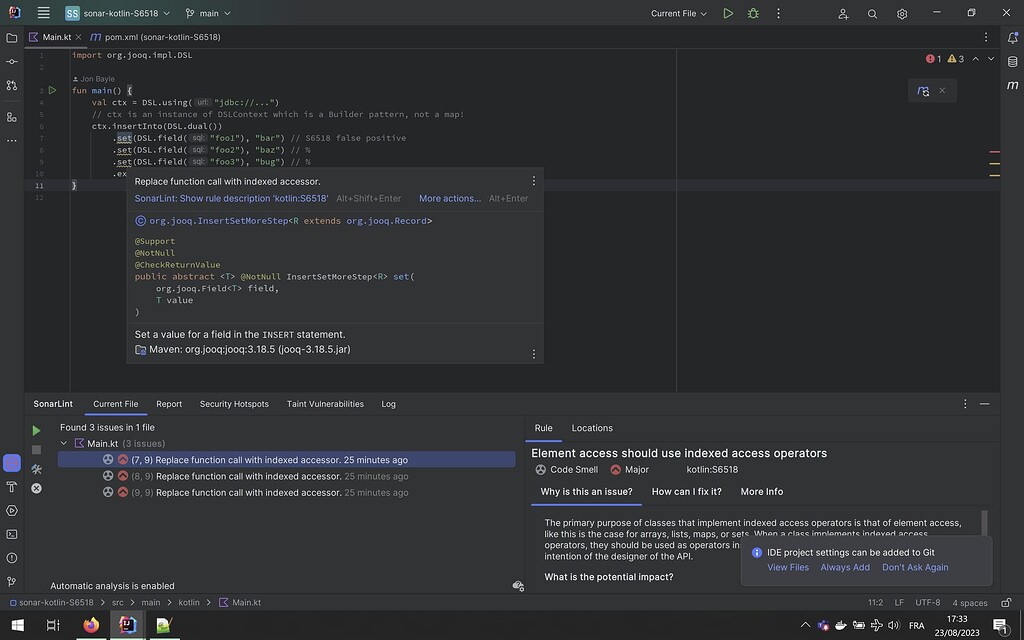The width and height of the screenshot is (1024, 640).
Task: Open the main hamburger menu
Action: tap(41, 13)
